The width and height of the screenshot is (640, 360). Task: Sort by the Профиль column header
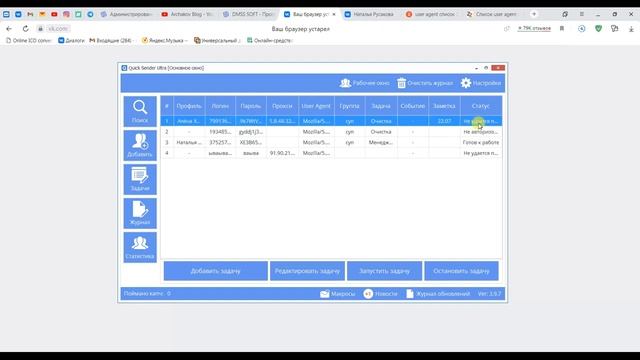[189, 106]
